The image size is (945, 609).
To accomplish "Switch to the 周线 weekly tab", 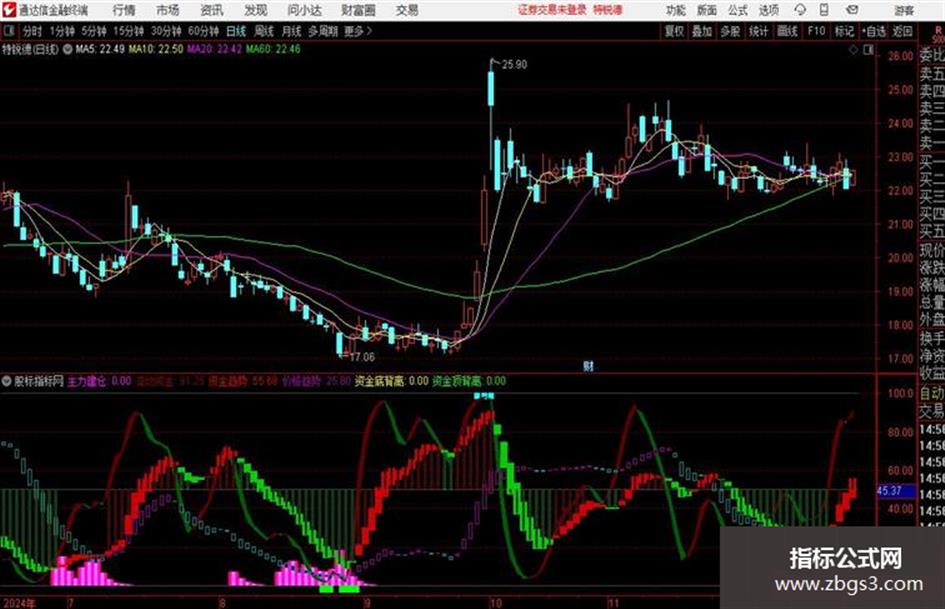I will point(264,31).
